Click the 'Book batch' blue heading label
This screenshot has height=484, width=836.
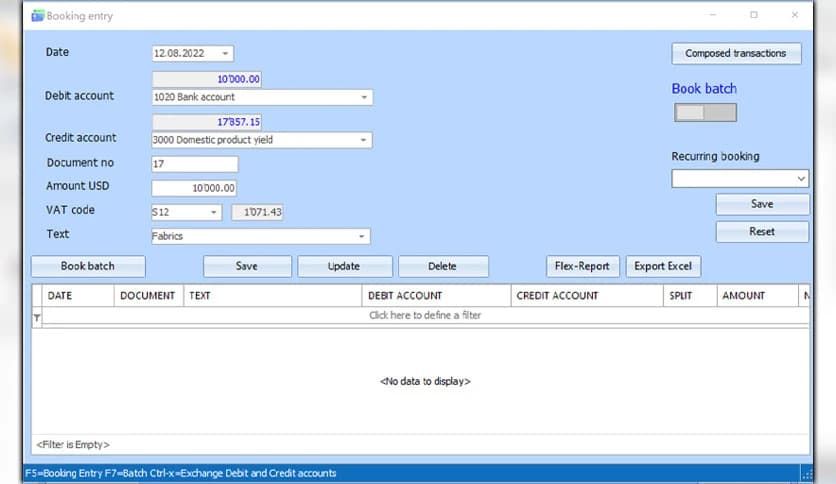point(704,89)
